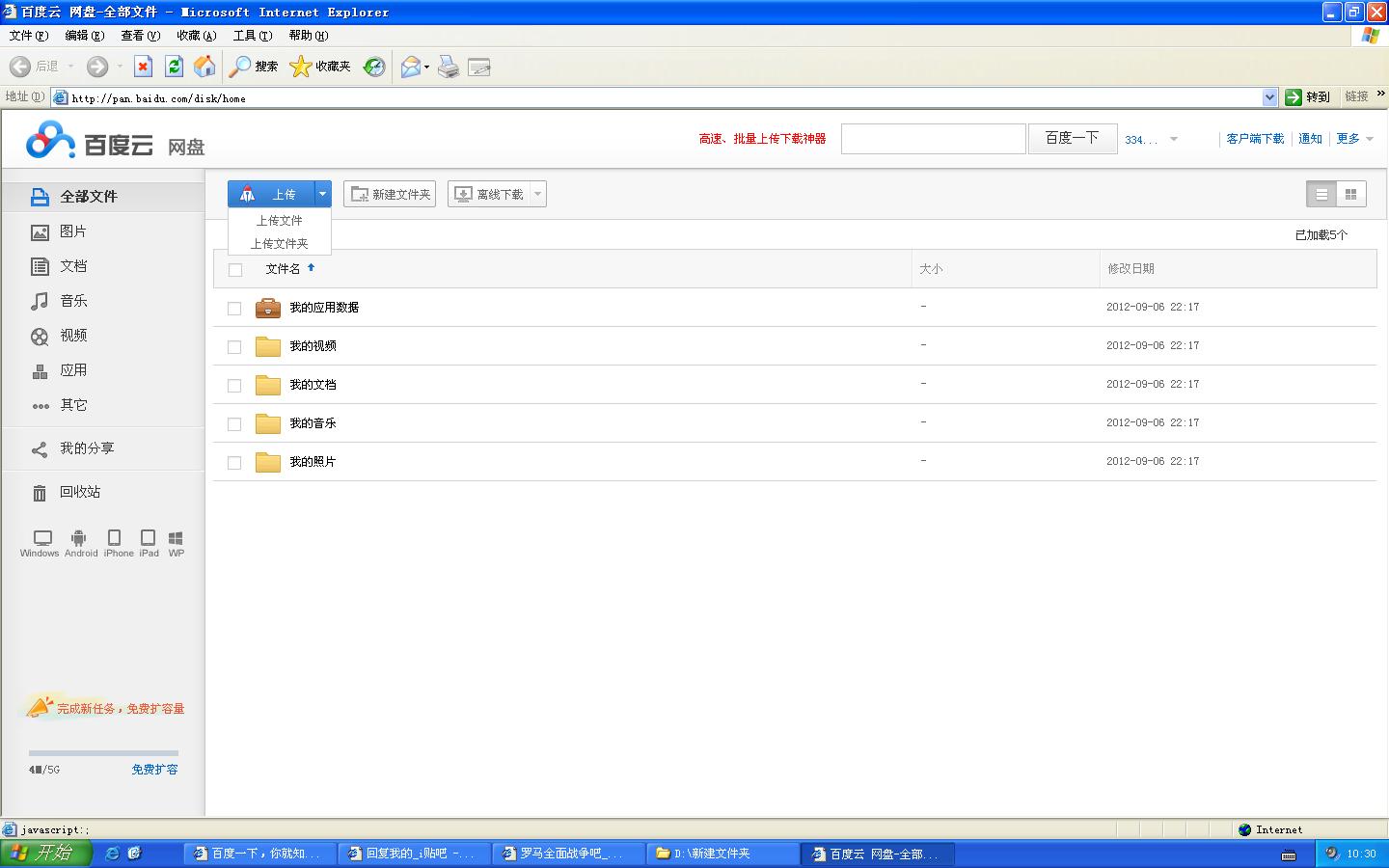Check the box for 我的文档
This screenshot has width=1389, height=868.
[x=234, y=386]
